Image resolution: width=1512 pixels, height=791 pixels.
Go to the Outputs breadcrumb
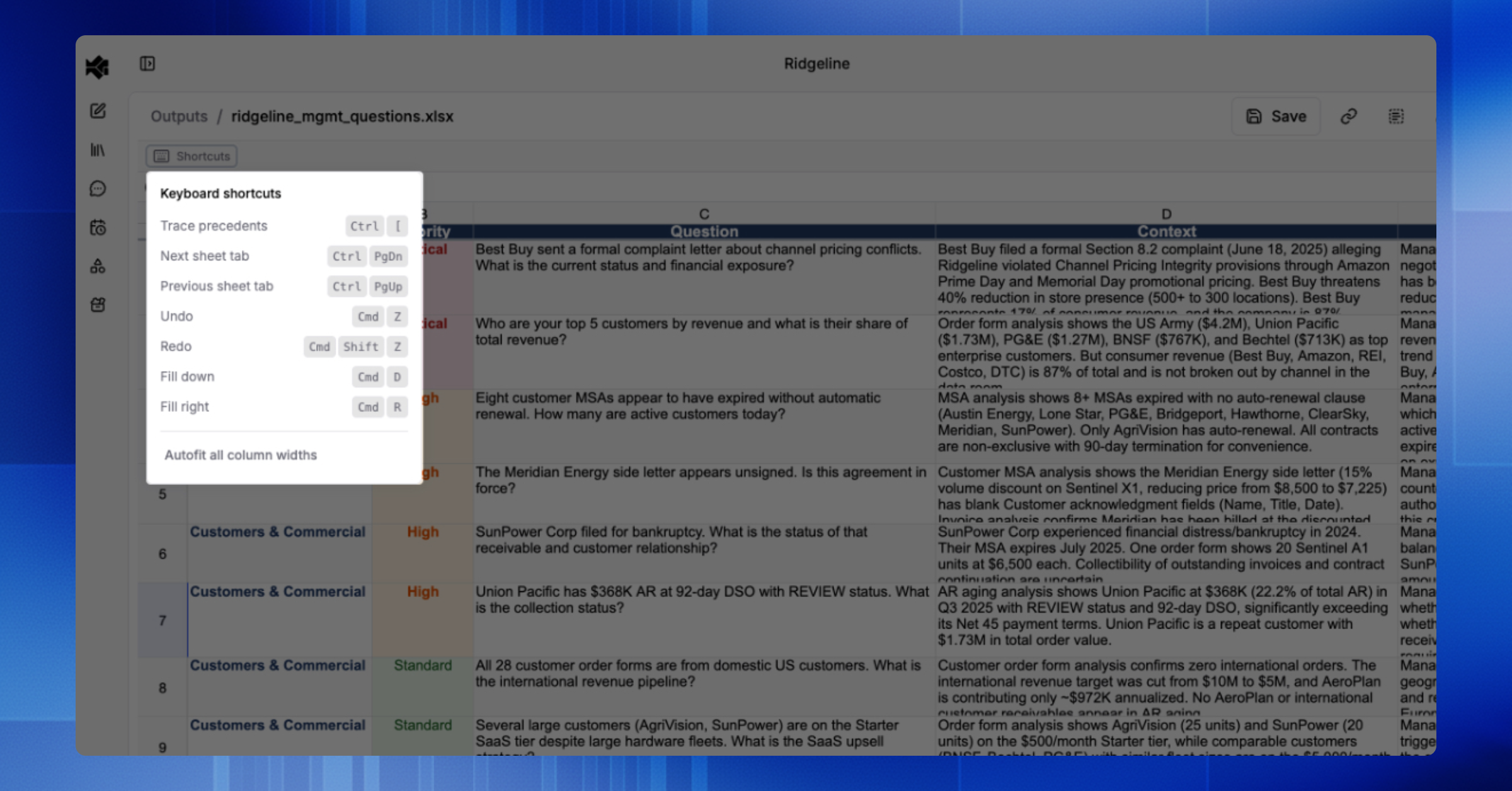(x=179, y=117)
